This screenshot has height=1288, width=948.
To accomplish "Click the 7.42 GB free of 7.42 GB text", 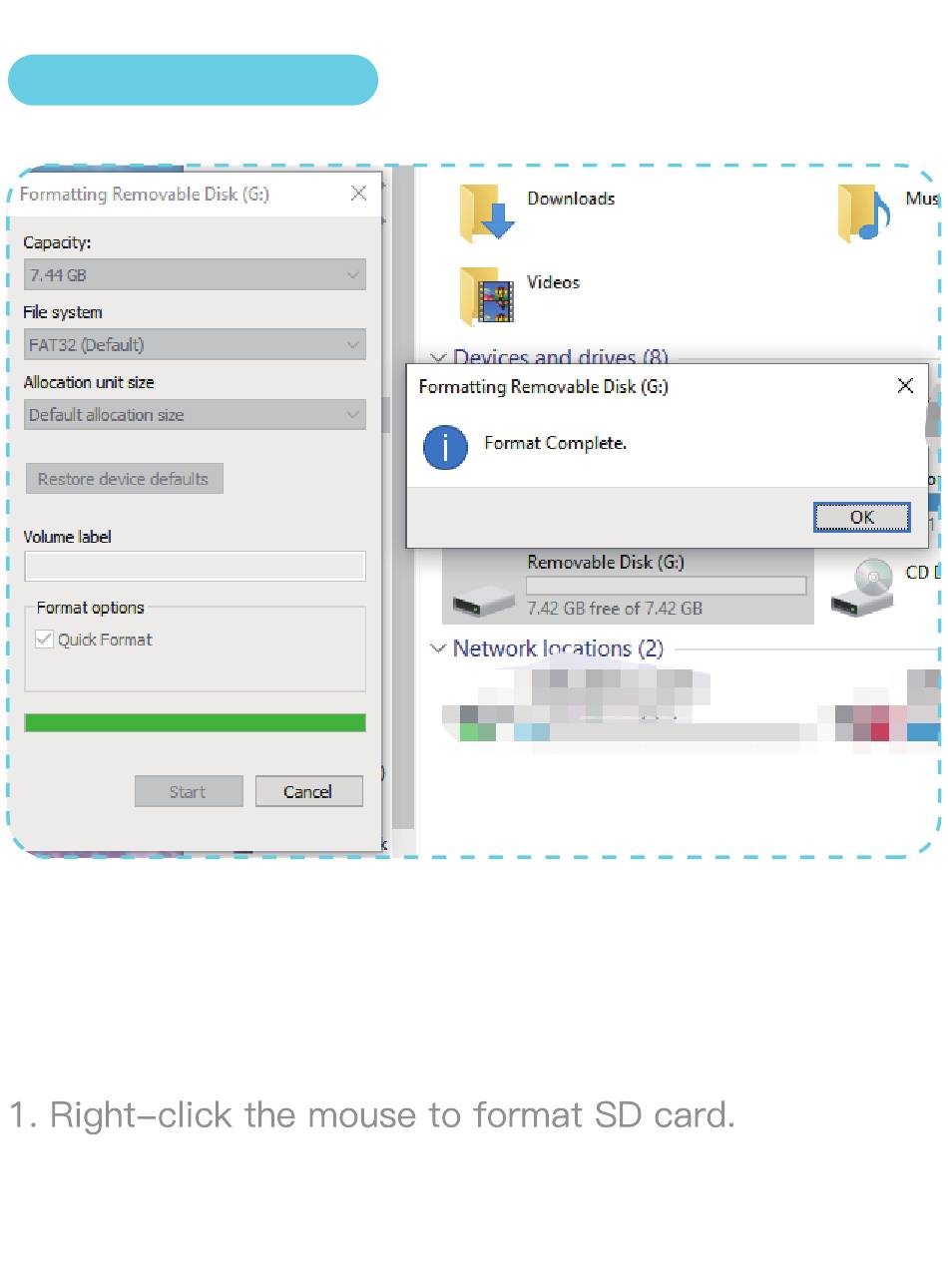I will (x=615, y=608).
